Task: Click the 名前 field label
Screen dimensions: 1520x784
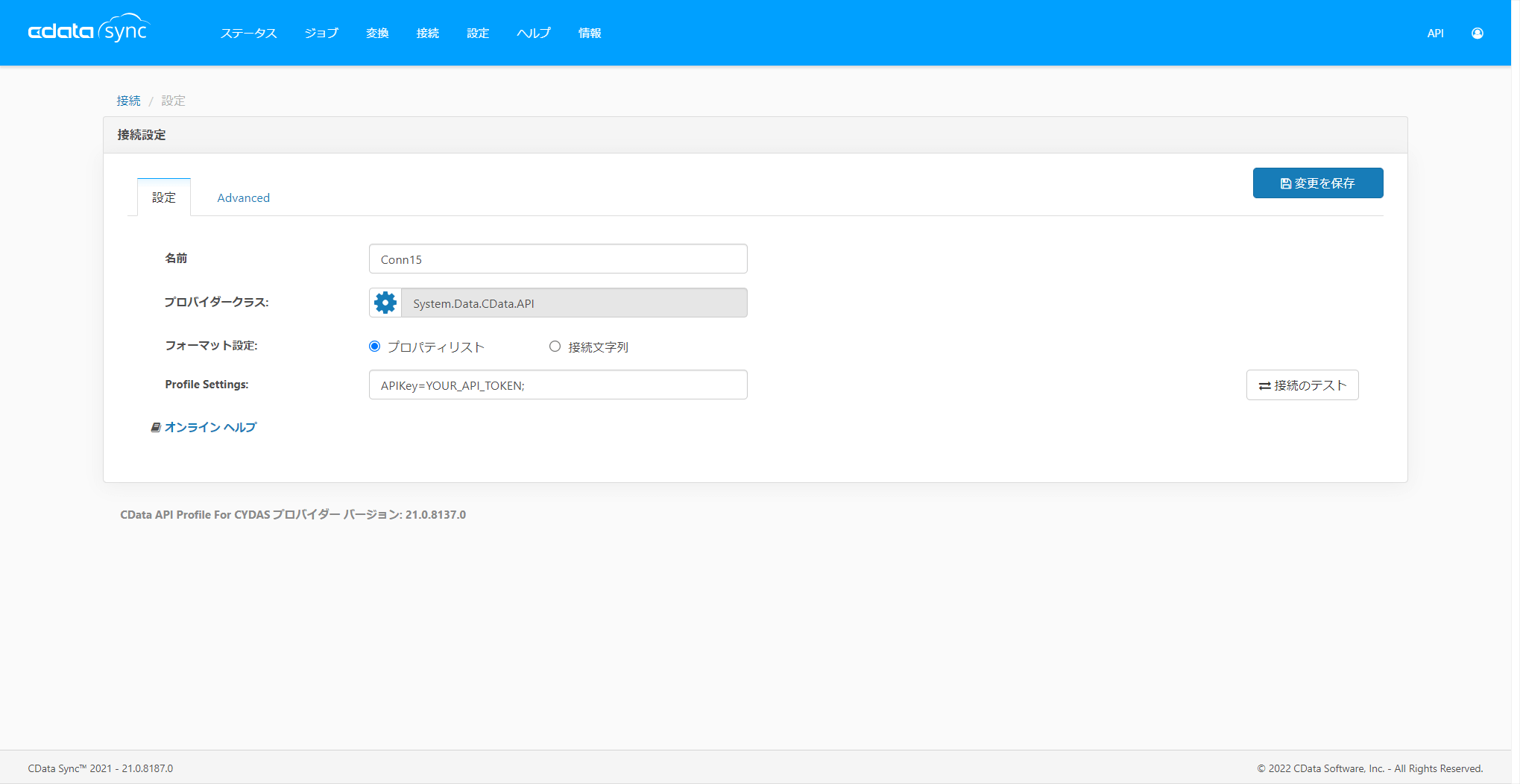Action: (x=176, y=258)
